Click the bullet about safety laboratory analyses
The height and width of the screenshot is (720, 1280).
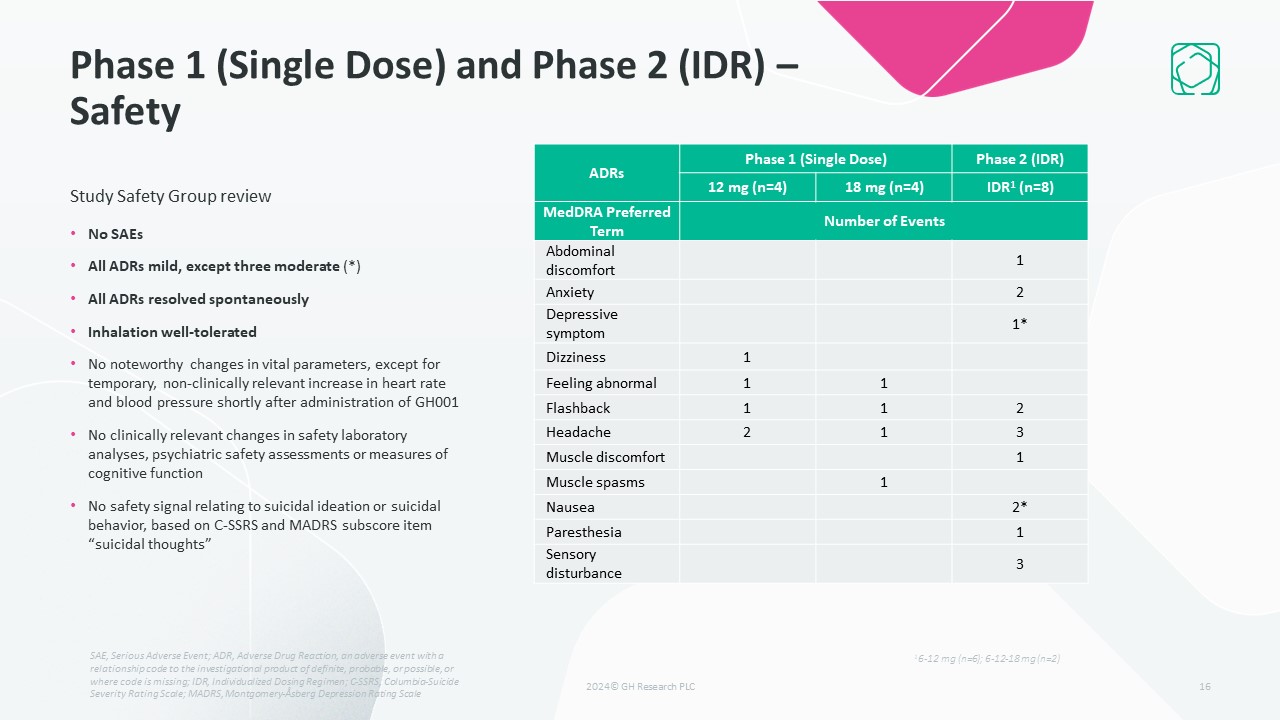coord(268,454)
